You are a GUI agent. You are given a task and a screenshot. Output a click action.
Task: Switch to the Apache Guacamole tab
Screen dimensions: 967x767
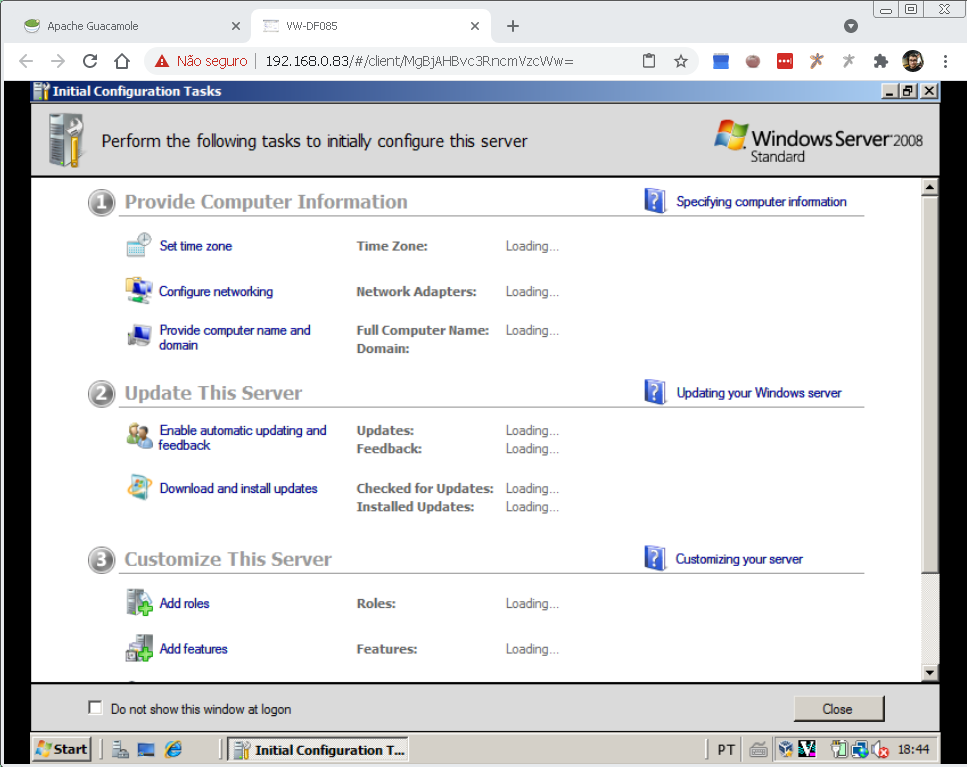[126, 26]
